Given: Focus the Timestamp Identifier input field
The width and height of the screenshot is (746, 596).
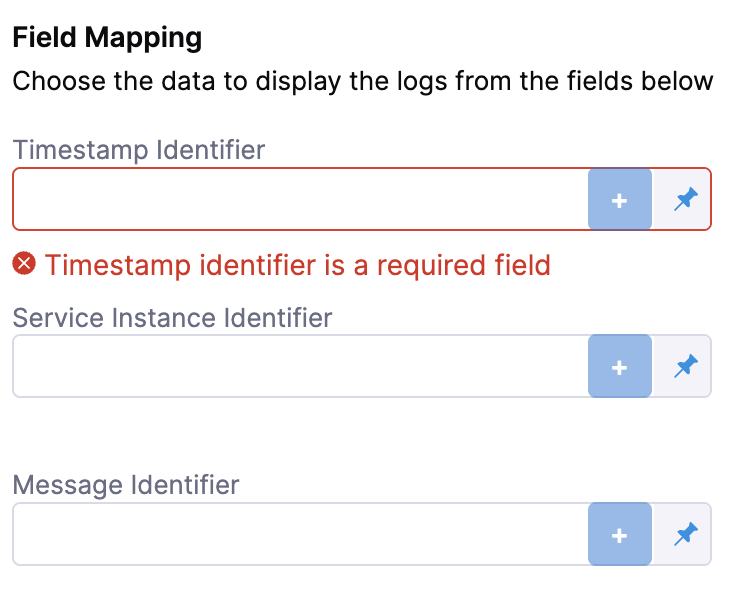Looking at the screenshot, I should pos(300,200).
